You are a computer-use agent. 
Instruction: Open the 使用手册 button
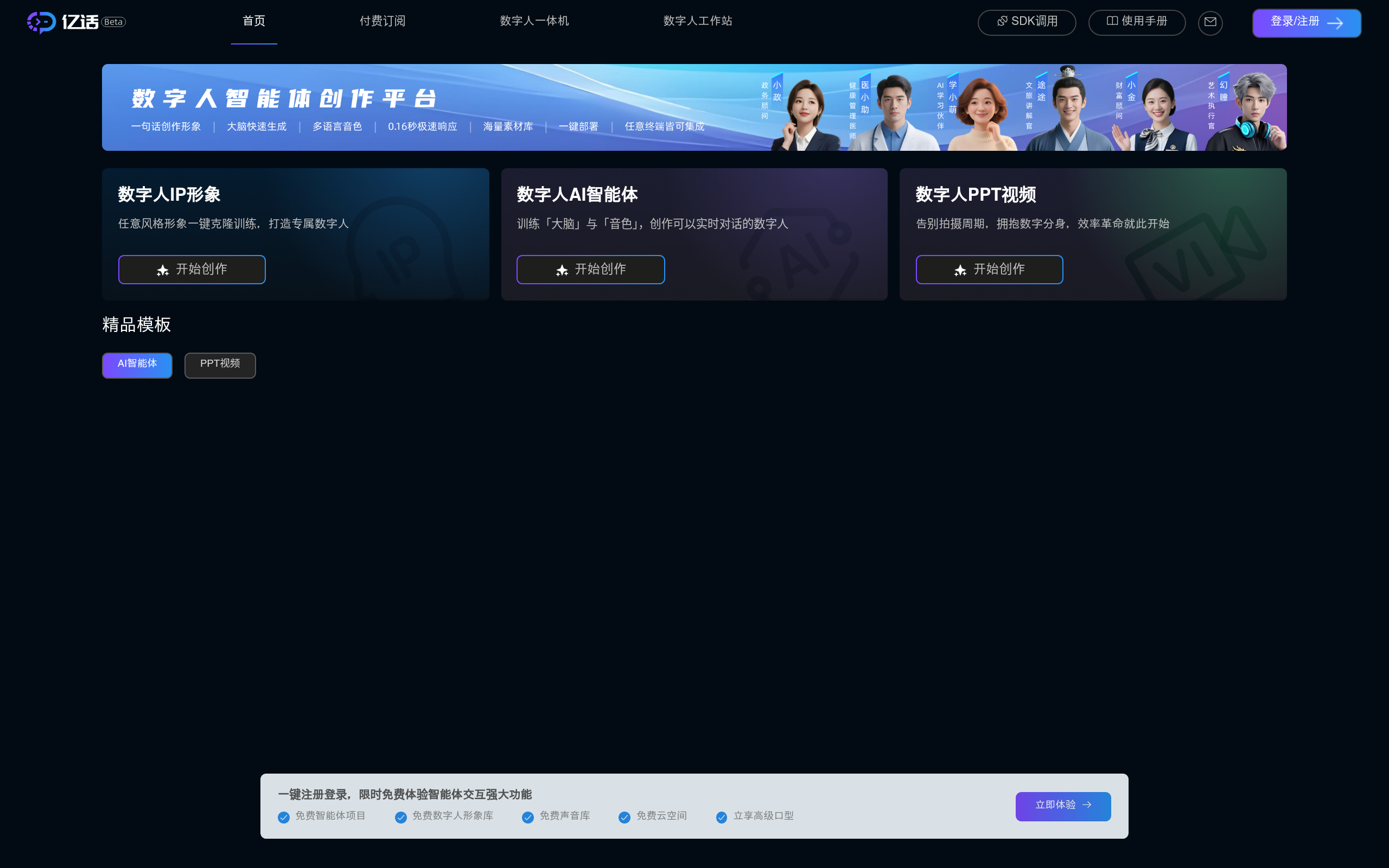[x=1137, y=22]
